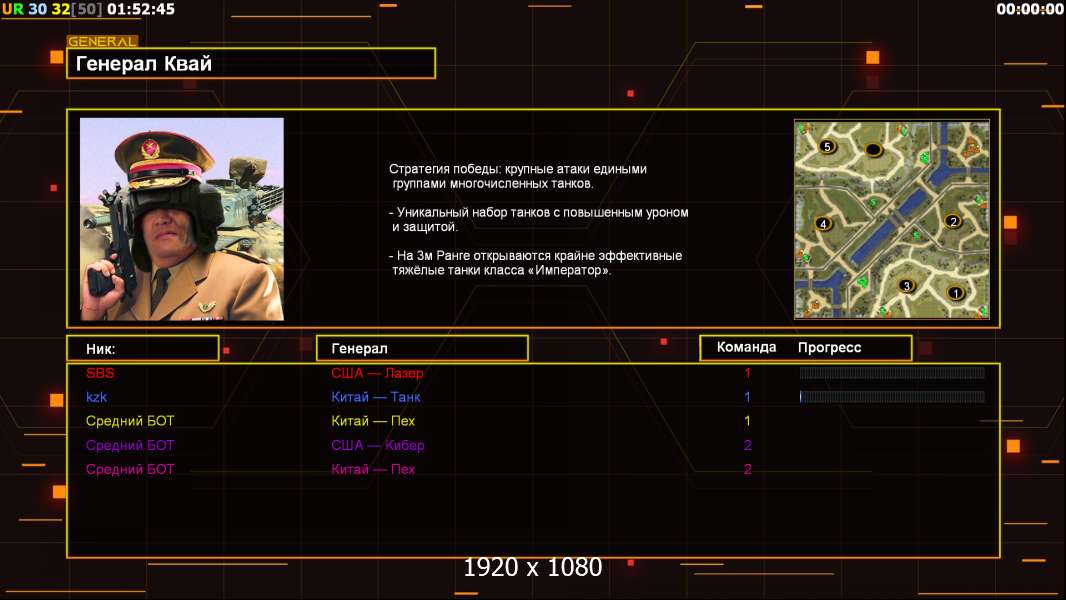Click the 'Команда' column header
Image resolution: width=1066 pixels, height=600 pixels.
coord(746,348)
